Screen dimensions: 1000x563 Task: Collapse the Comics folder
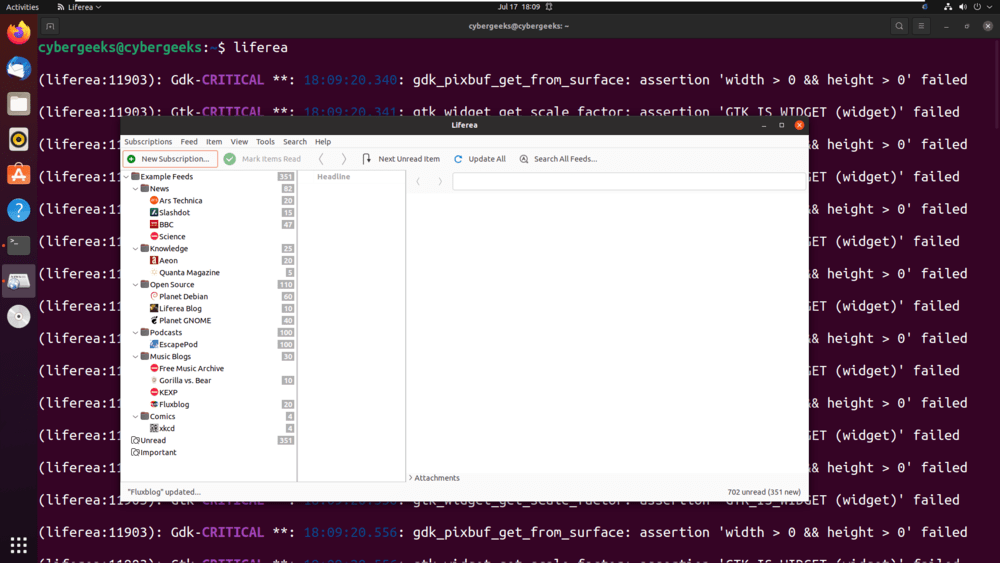click(135, 416)
